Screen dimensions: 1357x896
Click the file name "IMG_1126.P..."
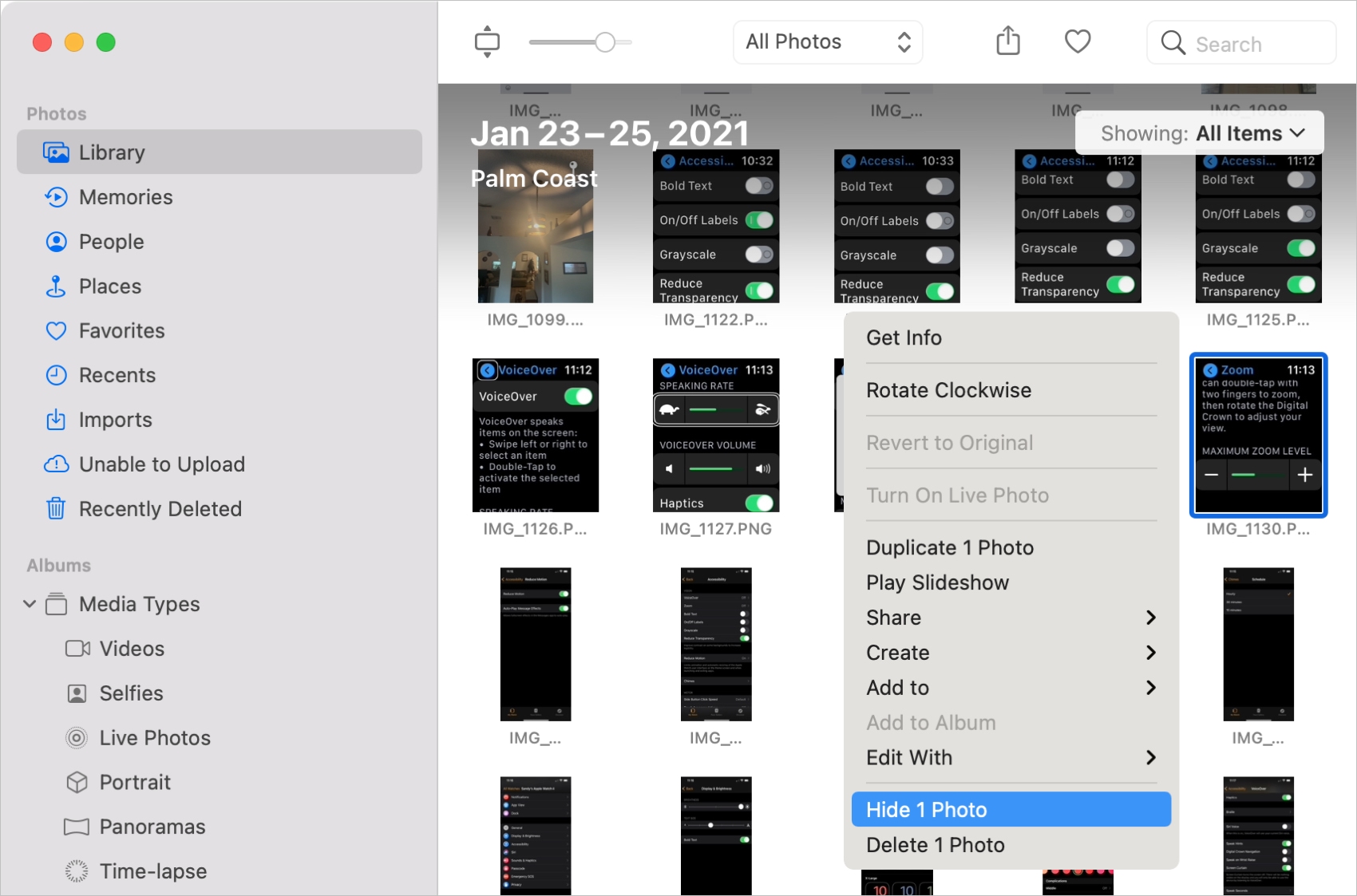pyautogui.click(x=535, y=529)
